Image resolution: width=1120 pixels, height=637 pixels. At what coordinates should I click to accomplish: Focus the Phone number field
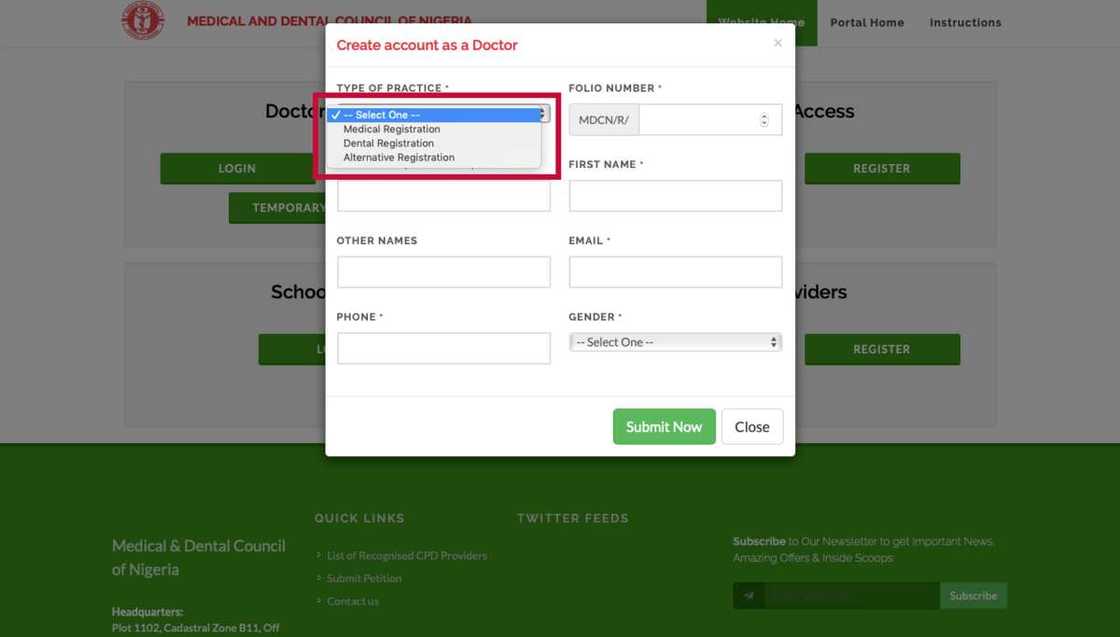click(x=443, y=348)
